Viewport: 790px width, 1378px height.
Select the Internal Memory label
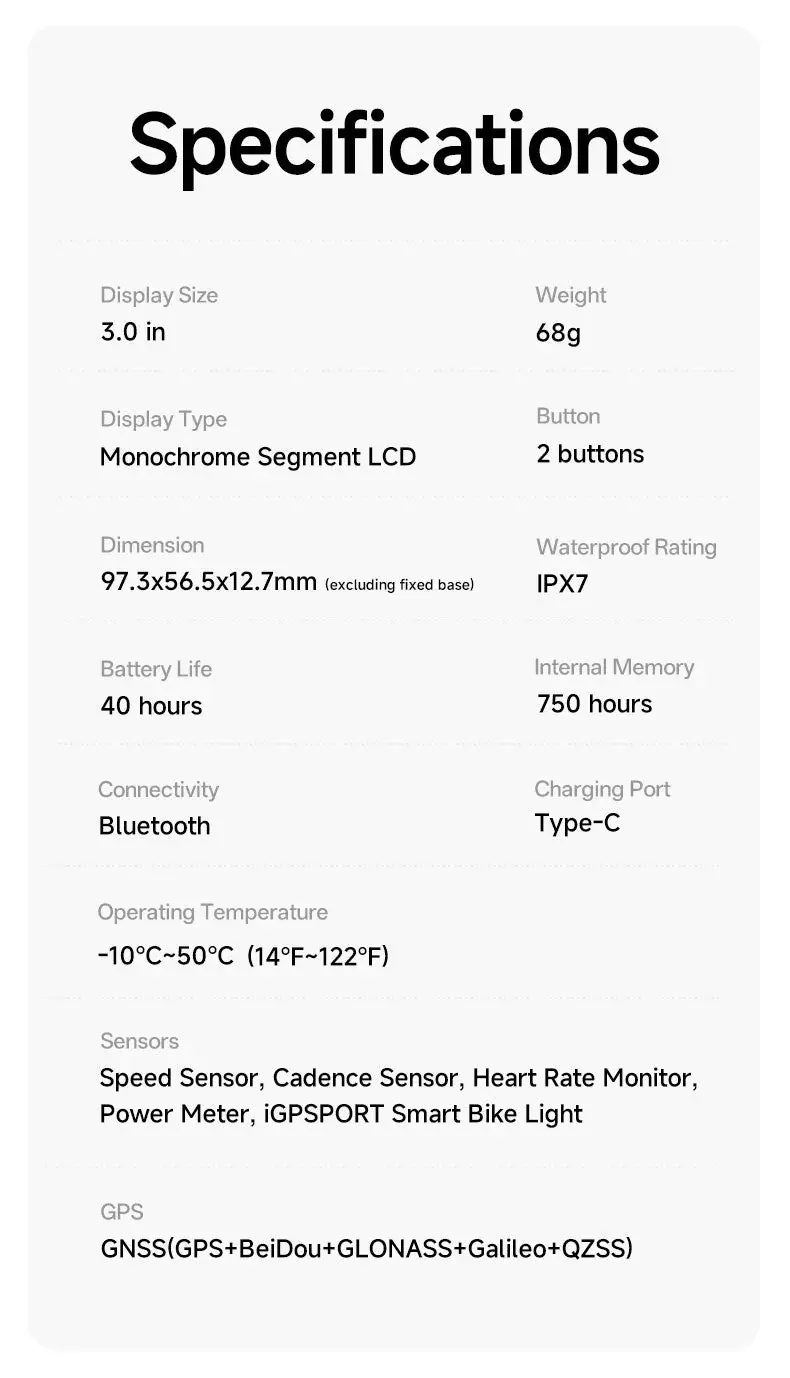click(614, 667)
